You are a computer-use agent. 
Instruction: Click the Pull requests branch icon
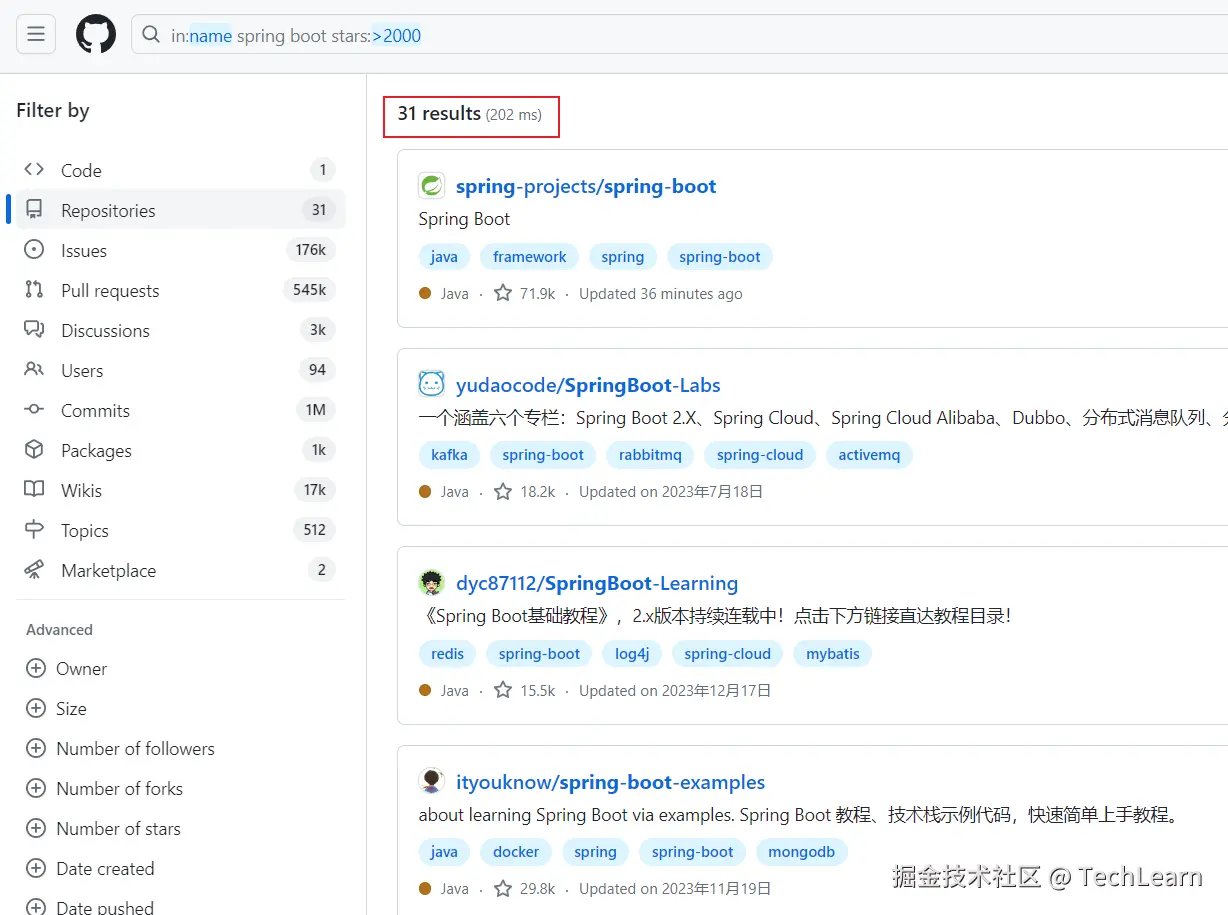pyautogui.click(x=34, y=290)
